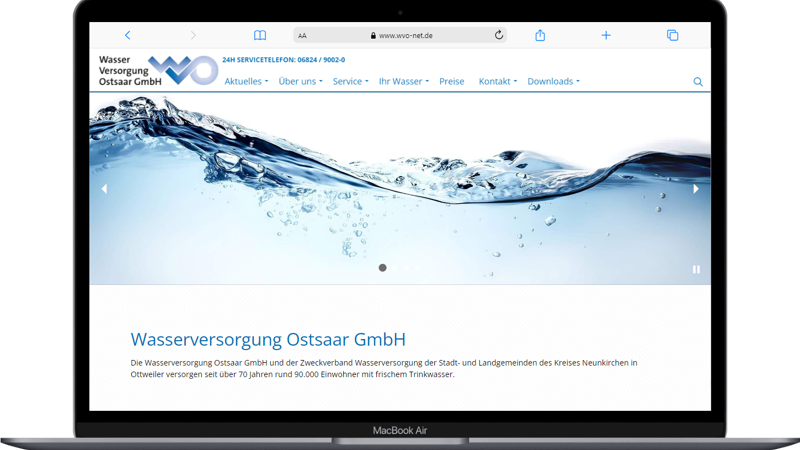Open website search magnifier icon
This screenshot has width=800, height=450.
(698, 82)
